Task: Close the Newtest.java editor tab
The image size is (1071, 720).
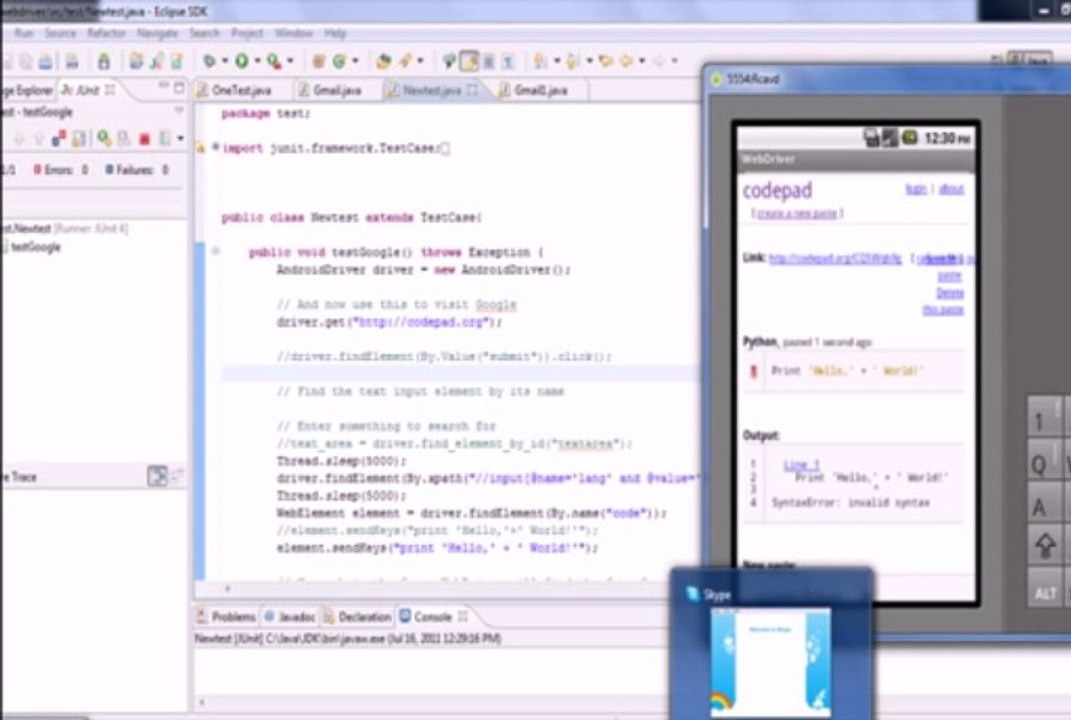Action: [x=472, y=89]
